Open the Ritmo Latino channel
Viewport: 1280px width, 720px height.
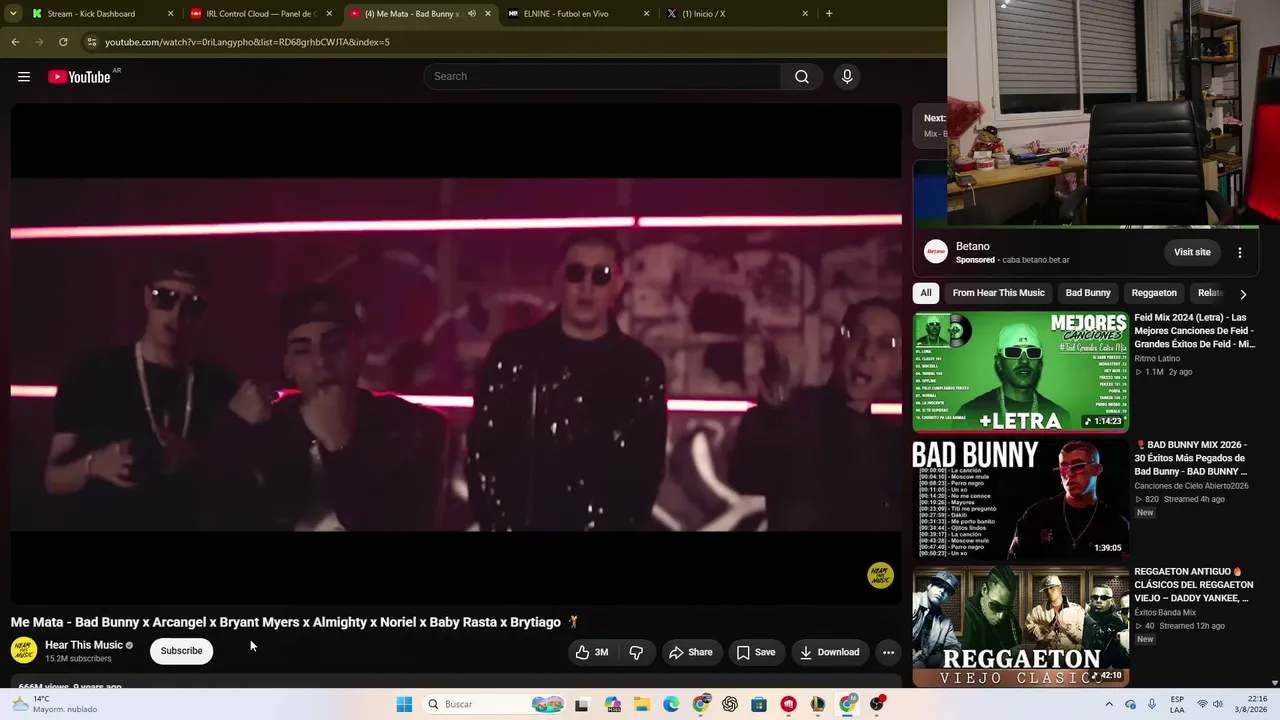(x=1157, y=358)
